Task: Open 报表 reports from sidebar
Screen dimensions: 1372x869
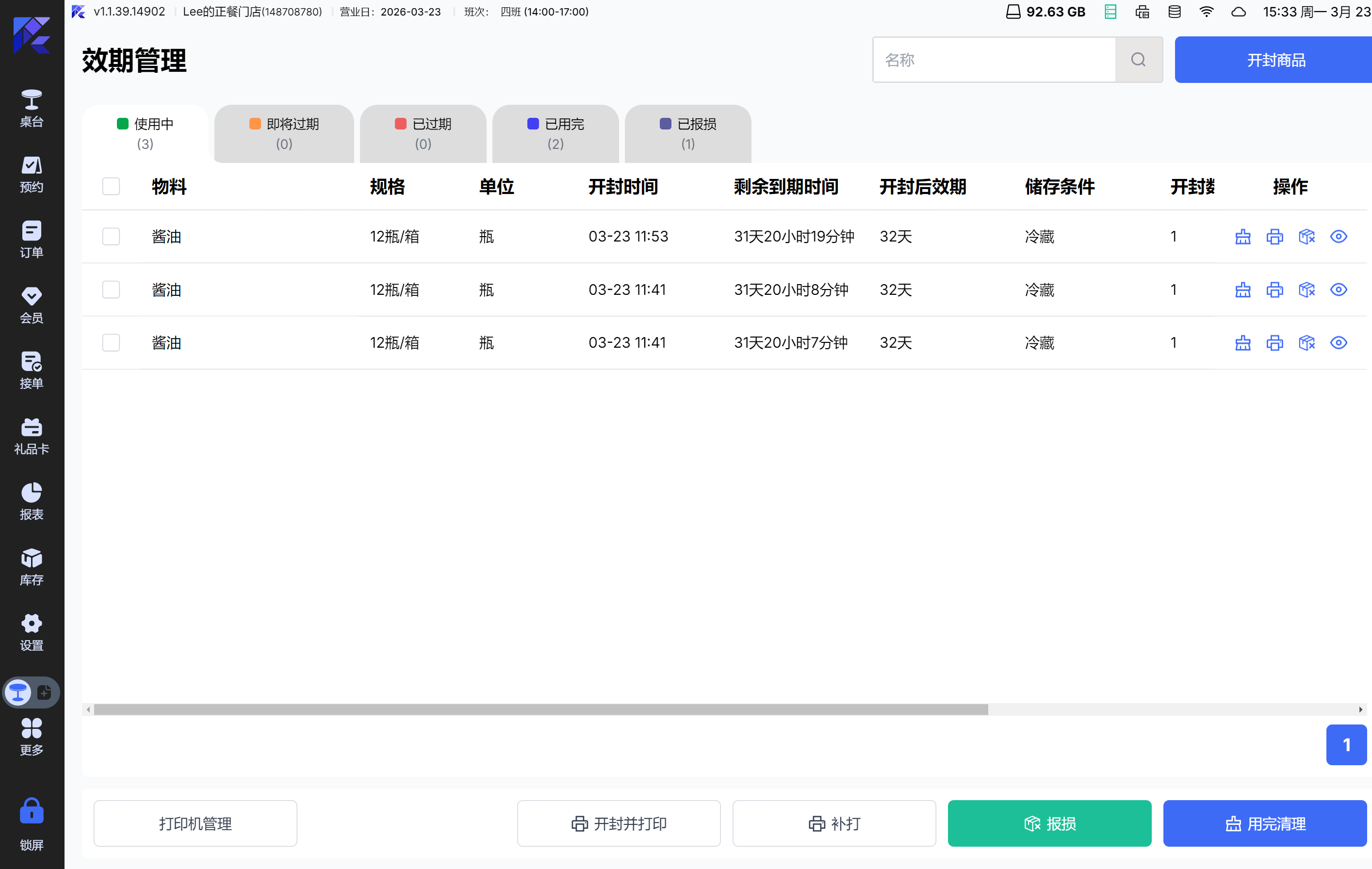Action: coord(32,501)
